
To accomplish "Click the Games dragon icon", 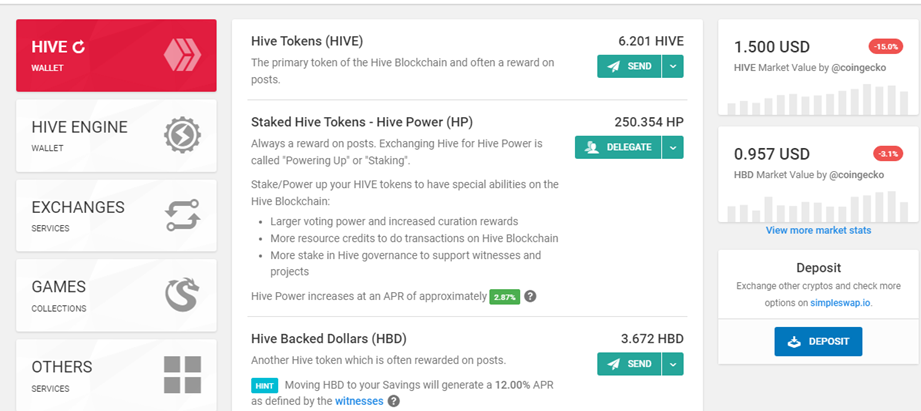I will (182, 295).
